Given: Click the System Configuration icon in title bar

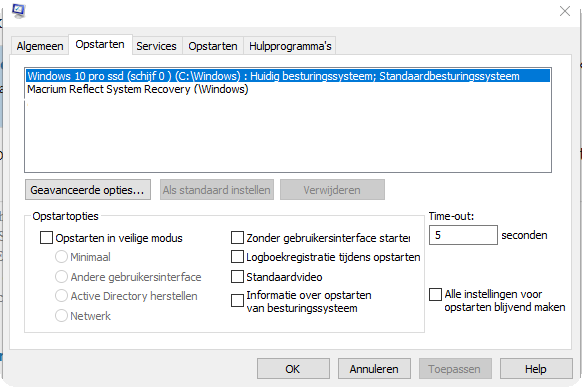Looking at the screenshot, I should pos(19,10).
